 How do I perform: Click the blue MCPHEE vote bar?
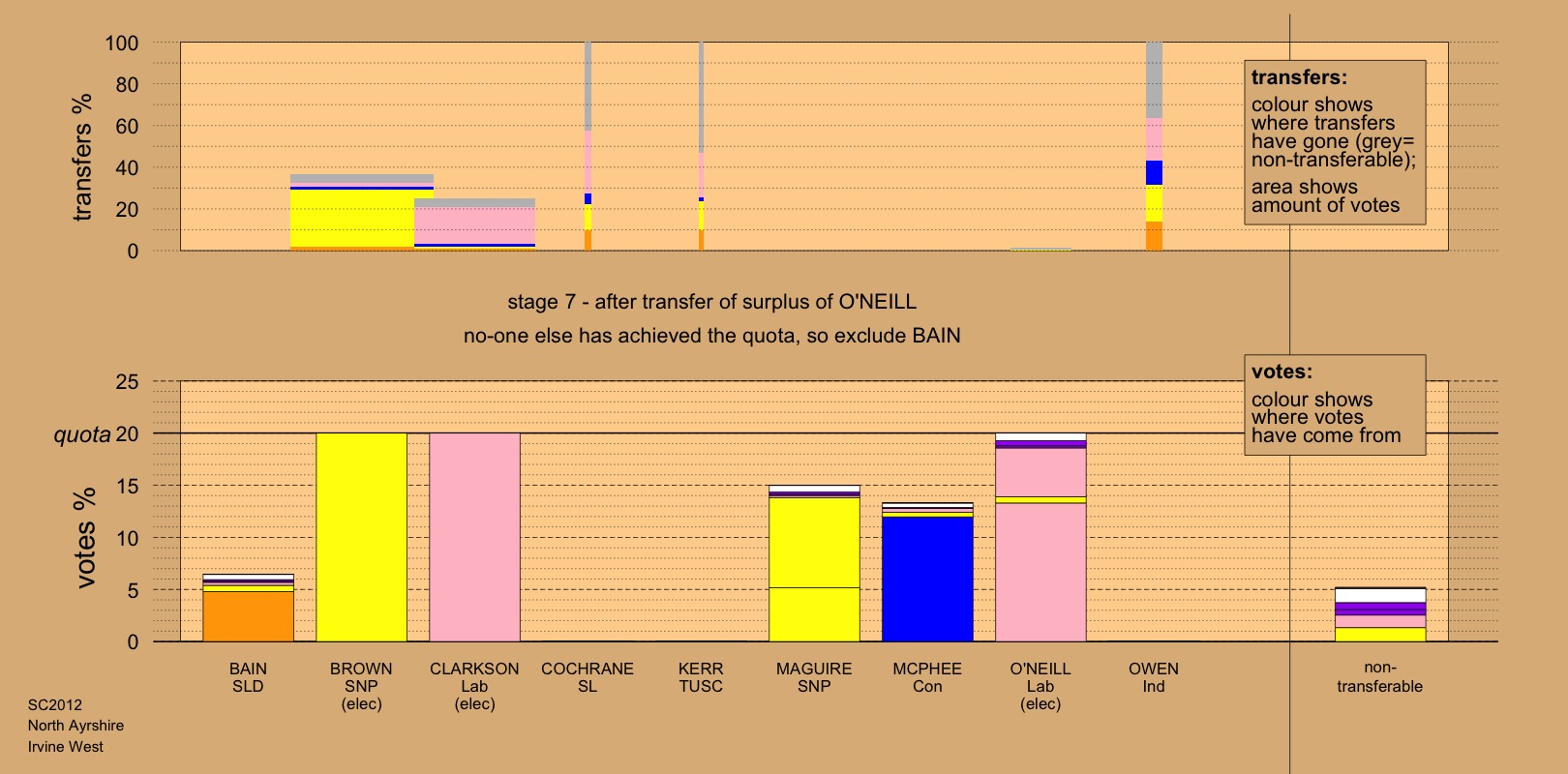pos(927,579)
